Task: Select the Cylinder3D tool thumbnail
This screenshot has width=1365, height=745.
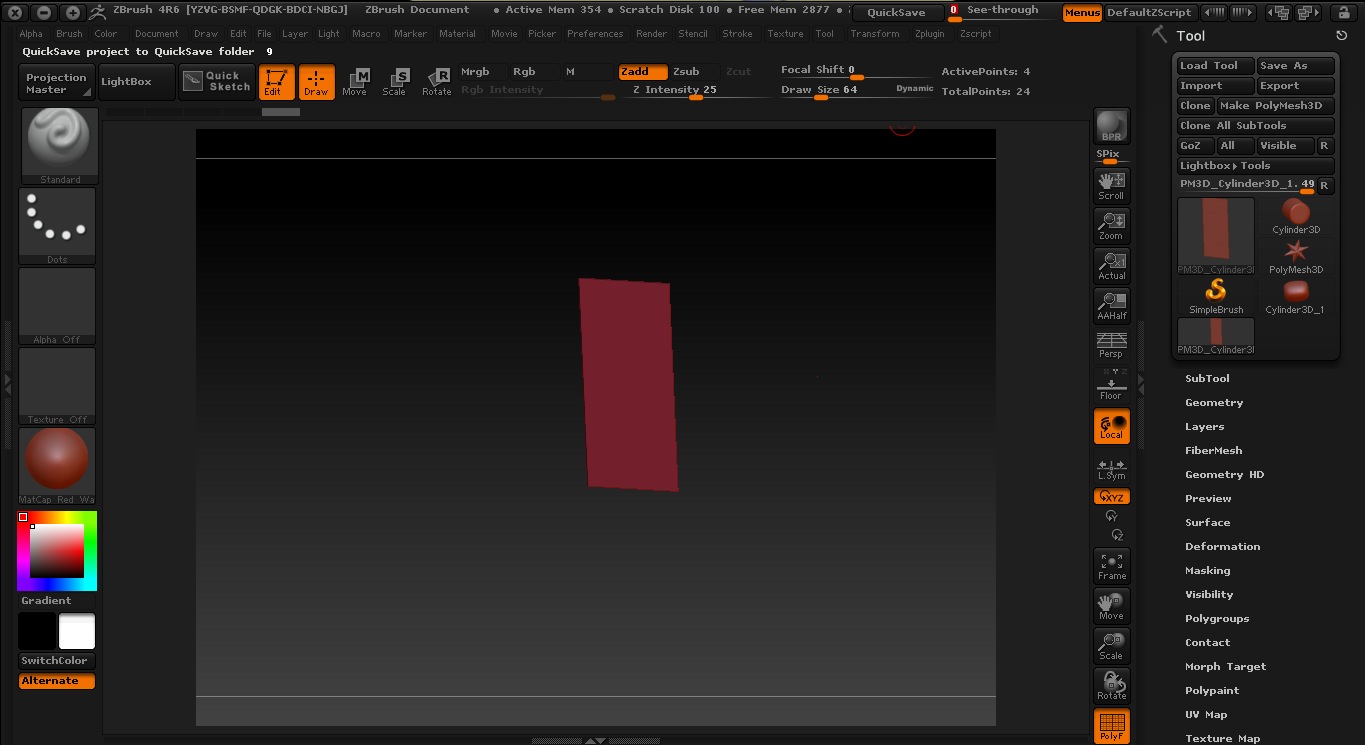Action: click(x=1296, y=216)
